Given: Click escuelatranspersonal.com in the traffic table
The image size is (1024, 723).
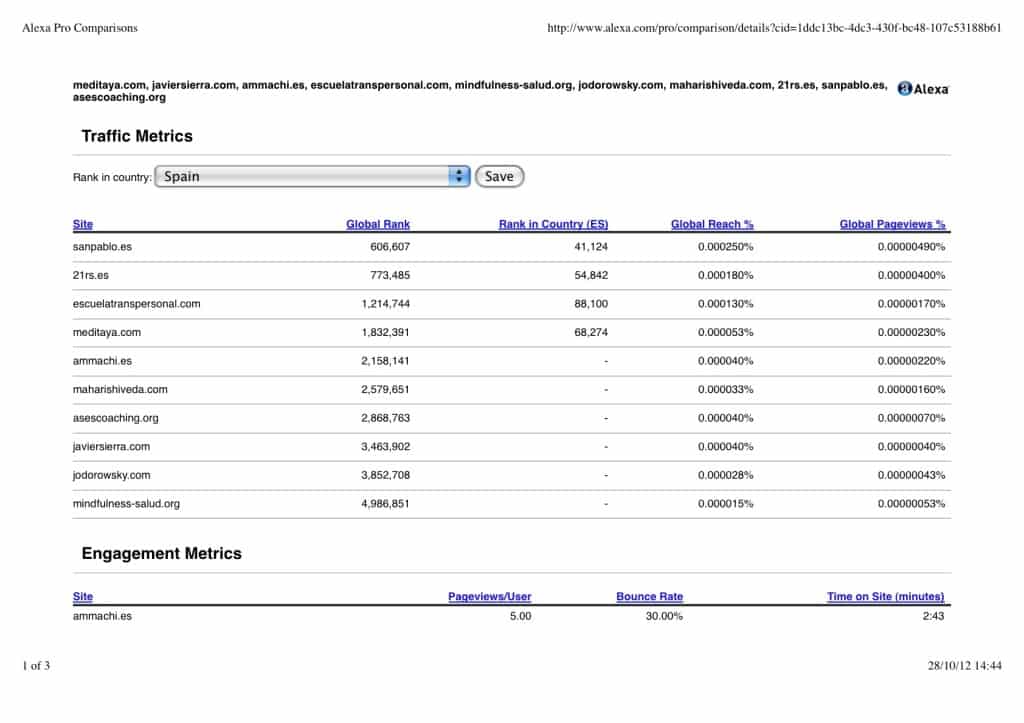Looking at the screenshot, I should point(137,303).
